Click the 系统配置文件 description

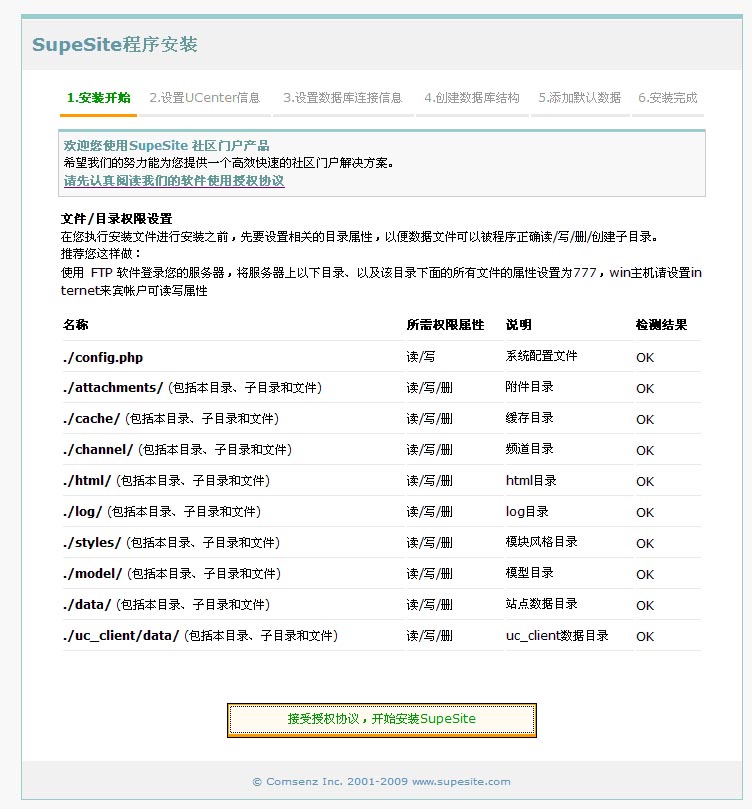(542, 355)
